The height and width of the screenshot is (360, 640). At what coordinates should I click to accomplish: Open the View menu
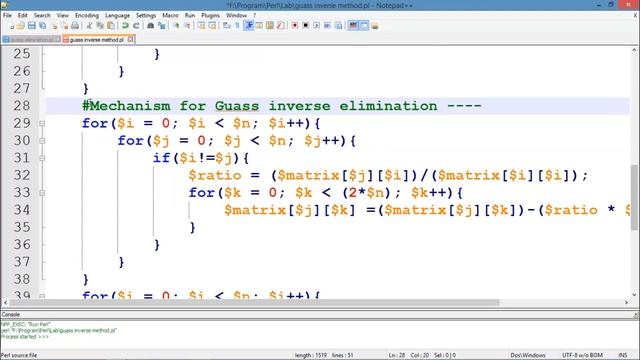[x=62, y=15]
